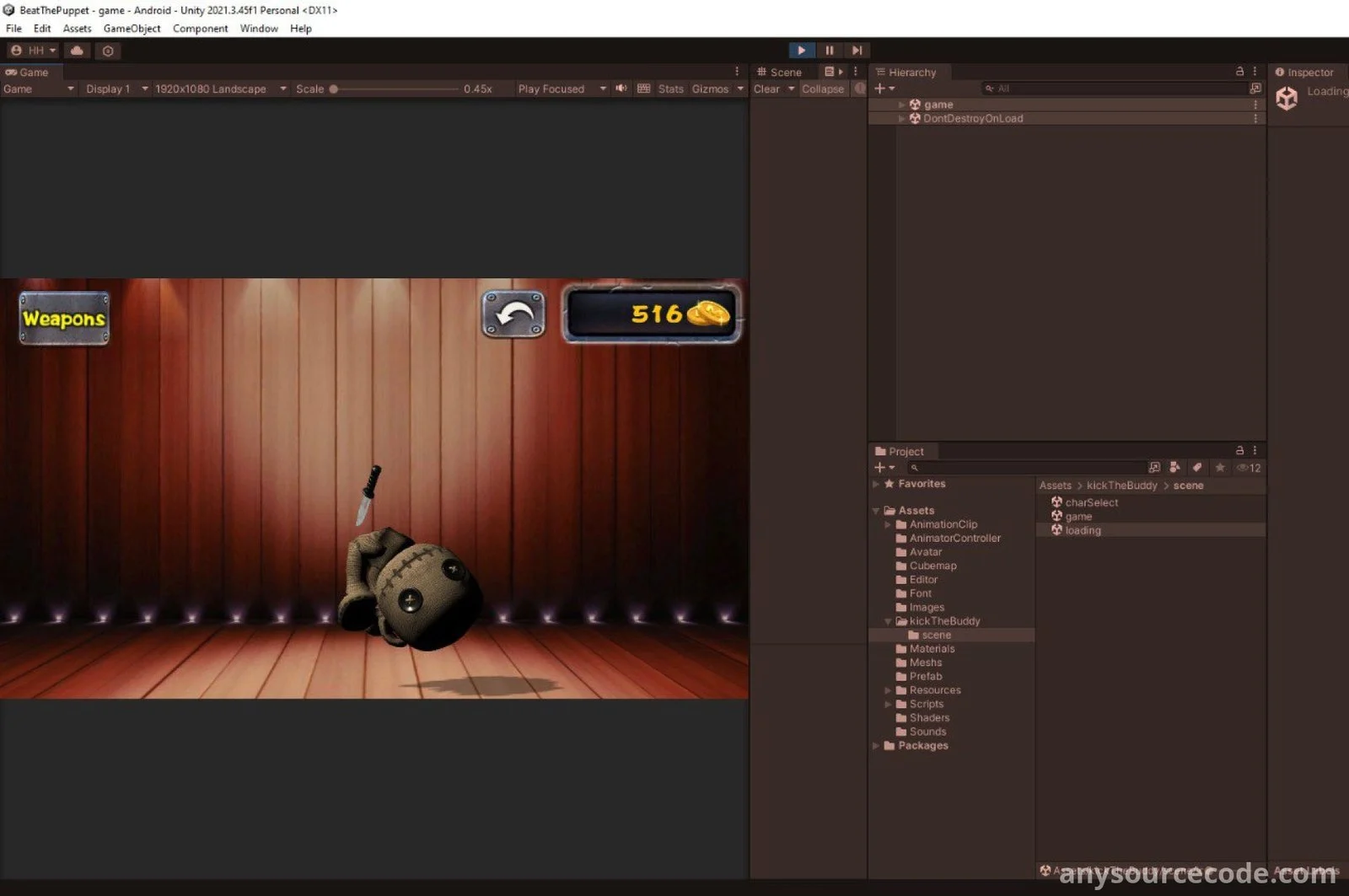Open the 1920x1080 Landscape resolution dropdown
Viewport: 1349px width, 896px height.
click(219, 89)
